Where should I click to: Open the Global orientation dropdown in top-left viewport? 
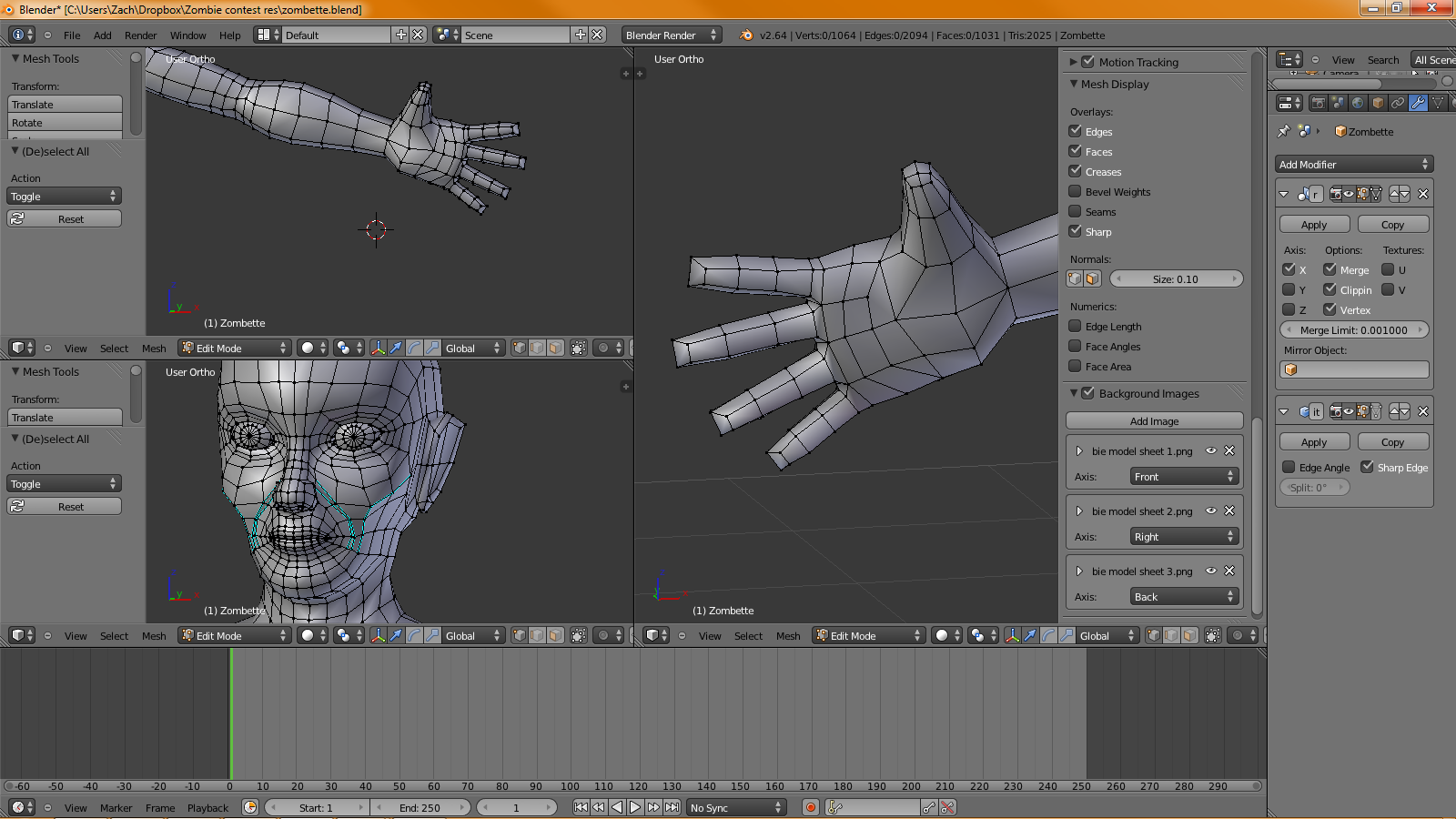(472, 348)
